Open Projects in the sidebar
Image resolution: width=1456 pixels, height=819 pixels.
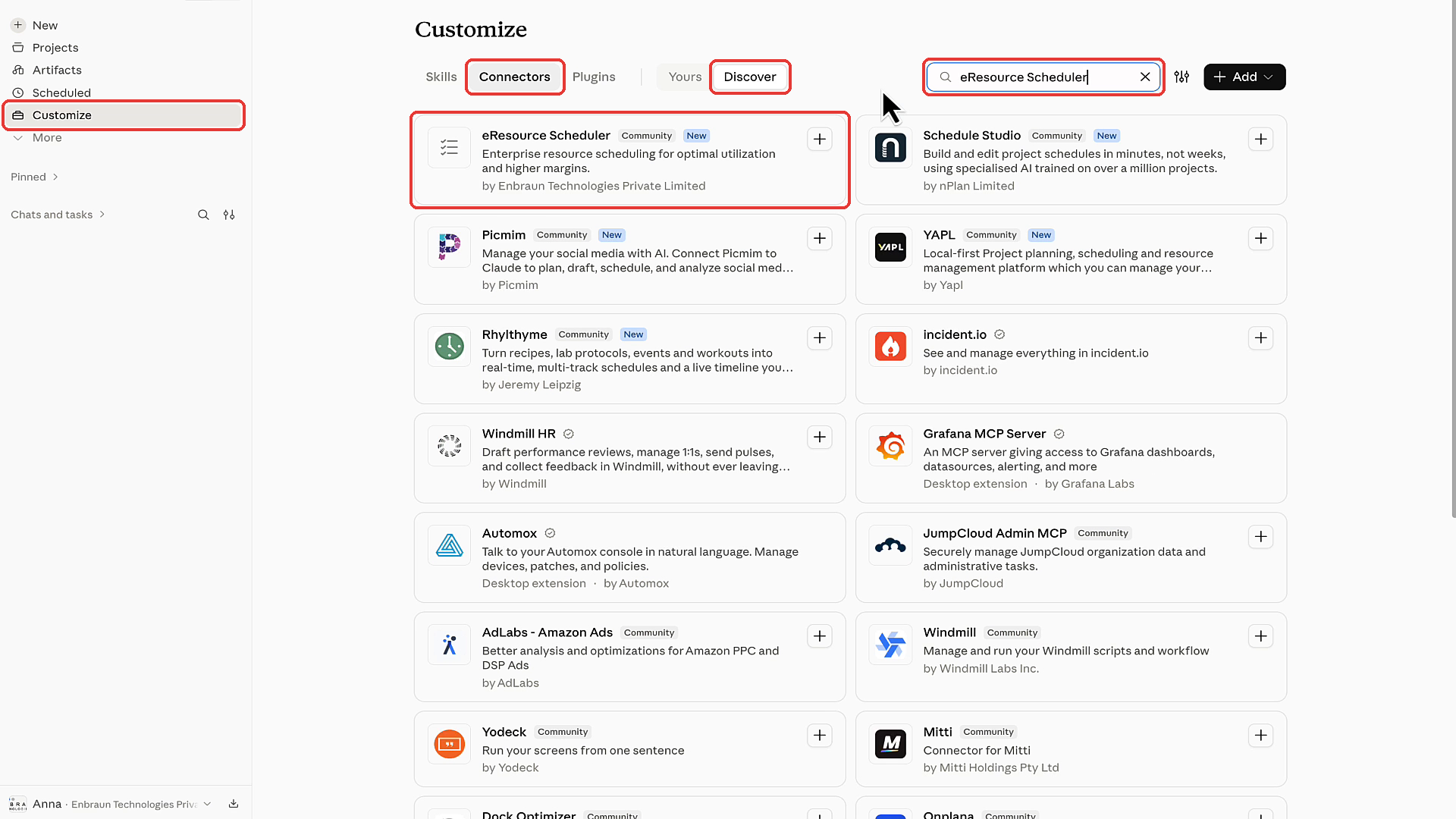(x=55, y=48)
